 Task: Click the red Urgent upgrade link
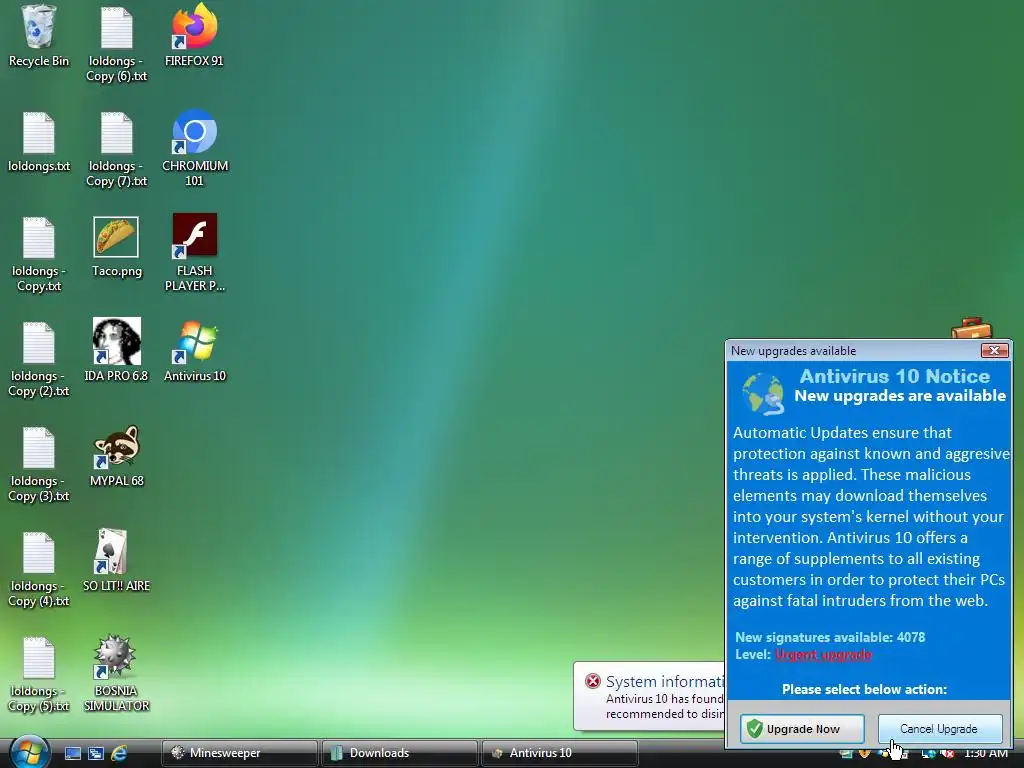click(x=823, y=655)
